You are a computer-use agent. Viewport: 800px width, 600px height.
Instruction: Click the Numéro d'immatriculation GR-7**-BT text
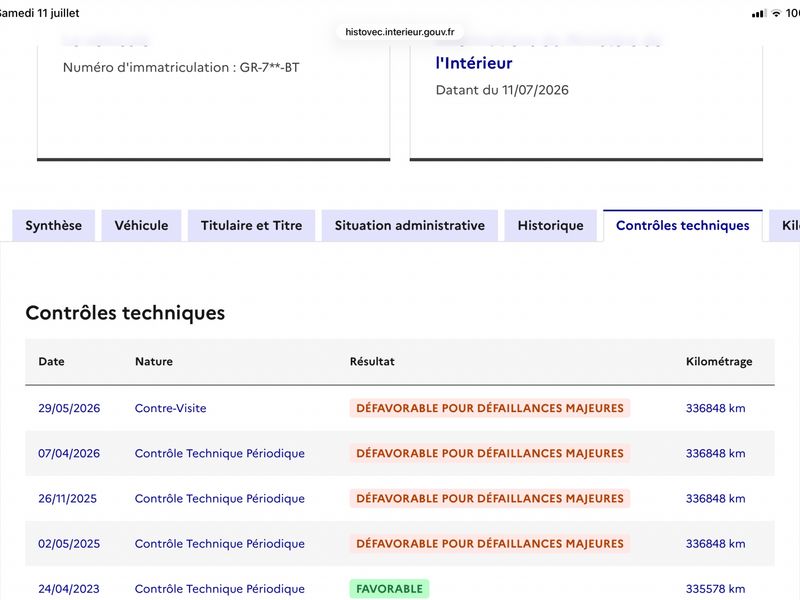(x=181, y=67)
